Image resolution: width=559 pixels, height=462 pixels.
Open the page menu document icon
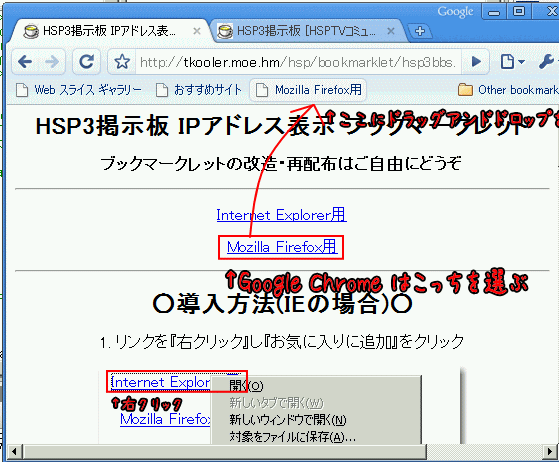click(x=512, y=62)
